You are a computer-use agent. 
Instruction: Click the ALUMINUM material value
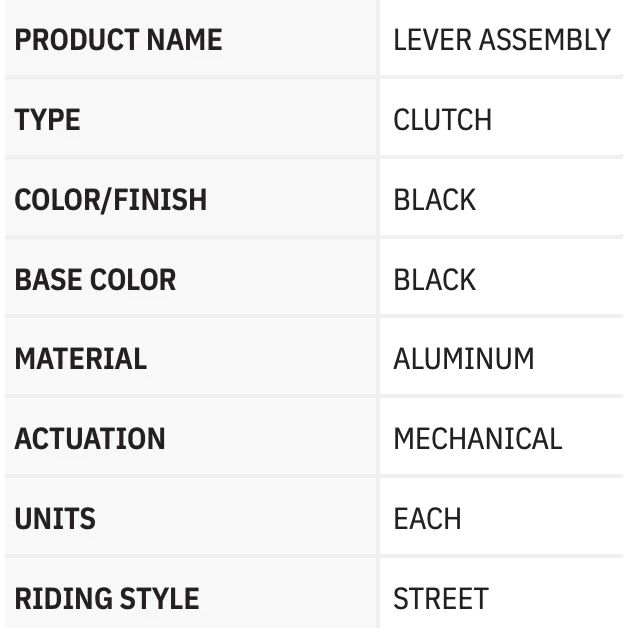pyautogui.click(x=463, y=359)
